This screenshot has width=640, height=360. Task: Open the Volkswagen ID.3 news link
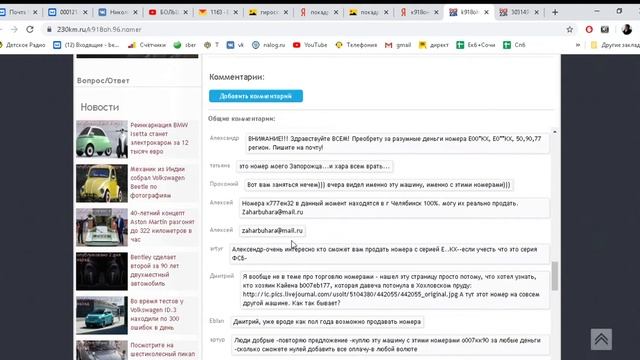pos(157,314)
